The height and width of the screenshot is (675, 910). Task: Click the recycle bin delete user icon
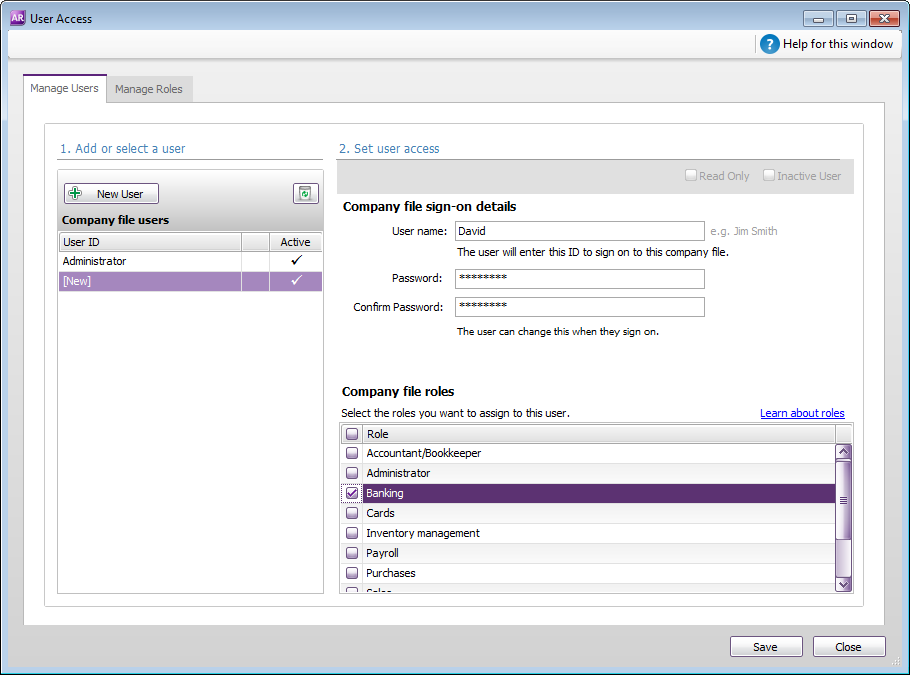pos(305,194)
